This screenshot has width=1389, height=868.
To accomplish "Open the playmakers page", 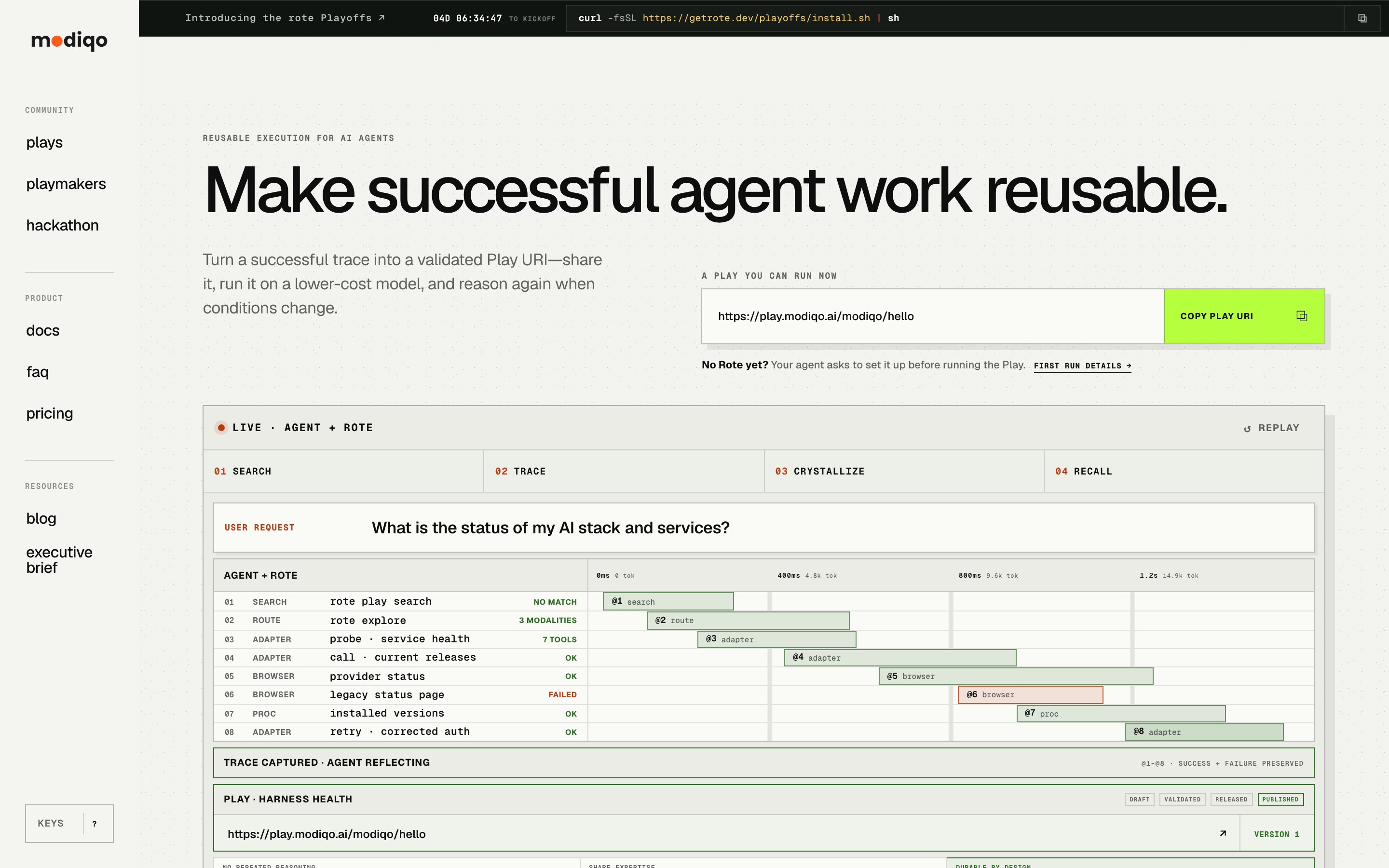I will point(66,184).
